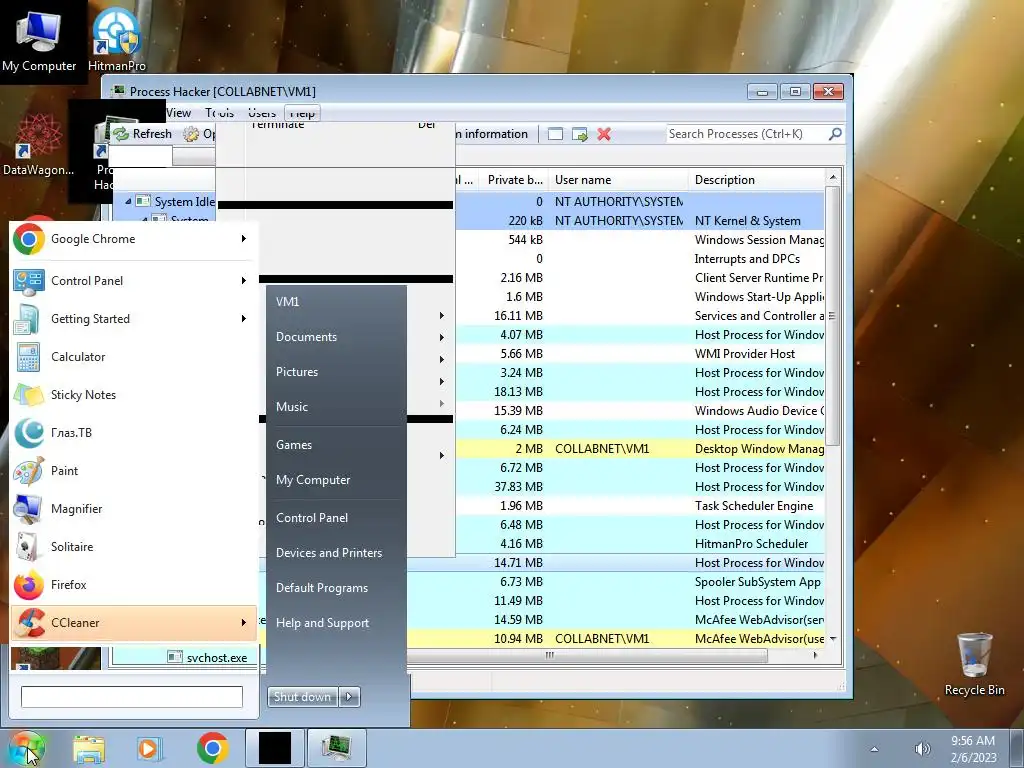Open Control Panel from the Start menu right pane
The image size is (1024, 768).
(312, 518)
